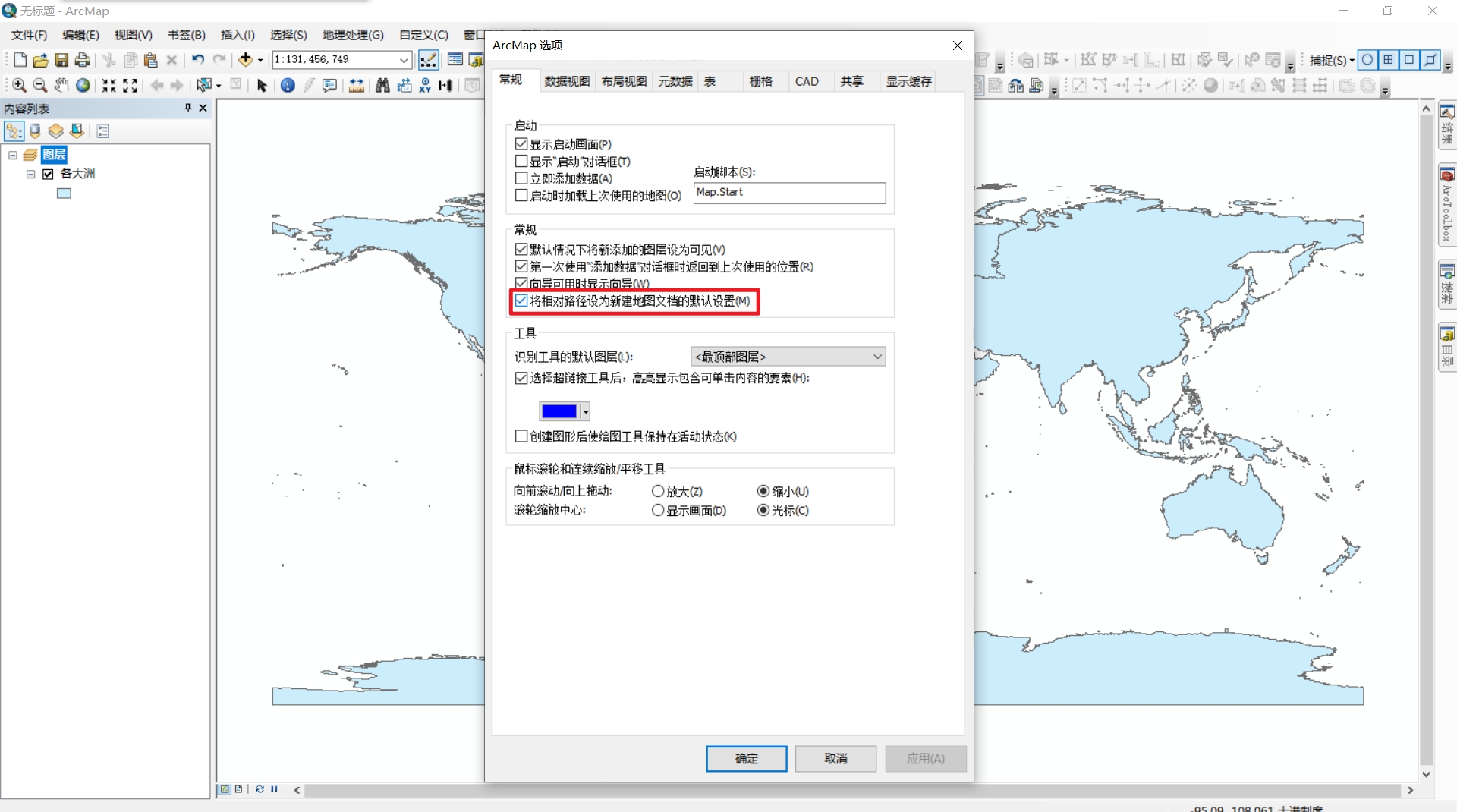The width and height of the screenshot is (1457, 812).
Task: Click the table of contents Options icon
Action: point(103,131)
